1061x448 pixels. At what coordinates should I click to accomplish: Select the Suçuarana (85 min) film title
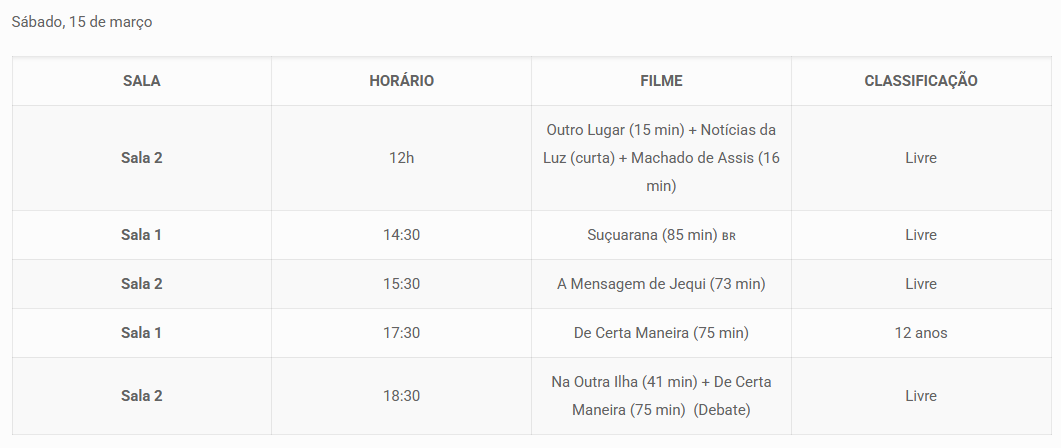(651, 235)
